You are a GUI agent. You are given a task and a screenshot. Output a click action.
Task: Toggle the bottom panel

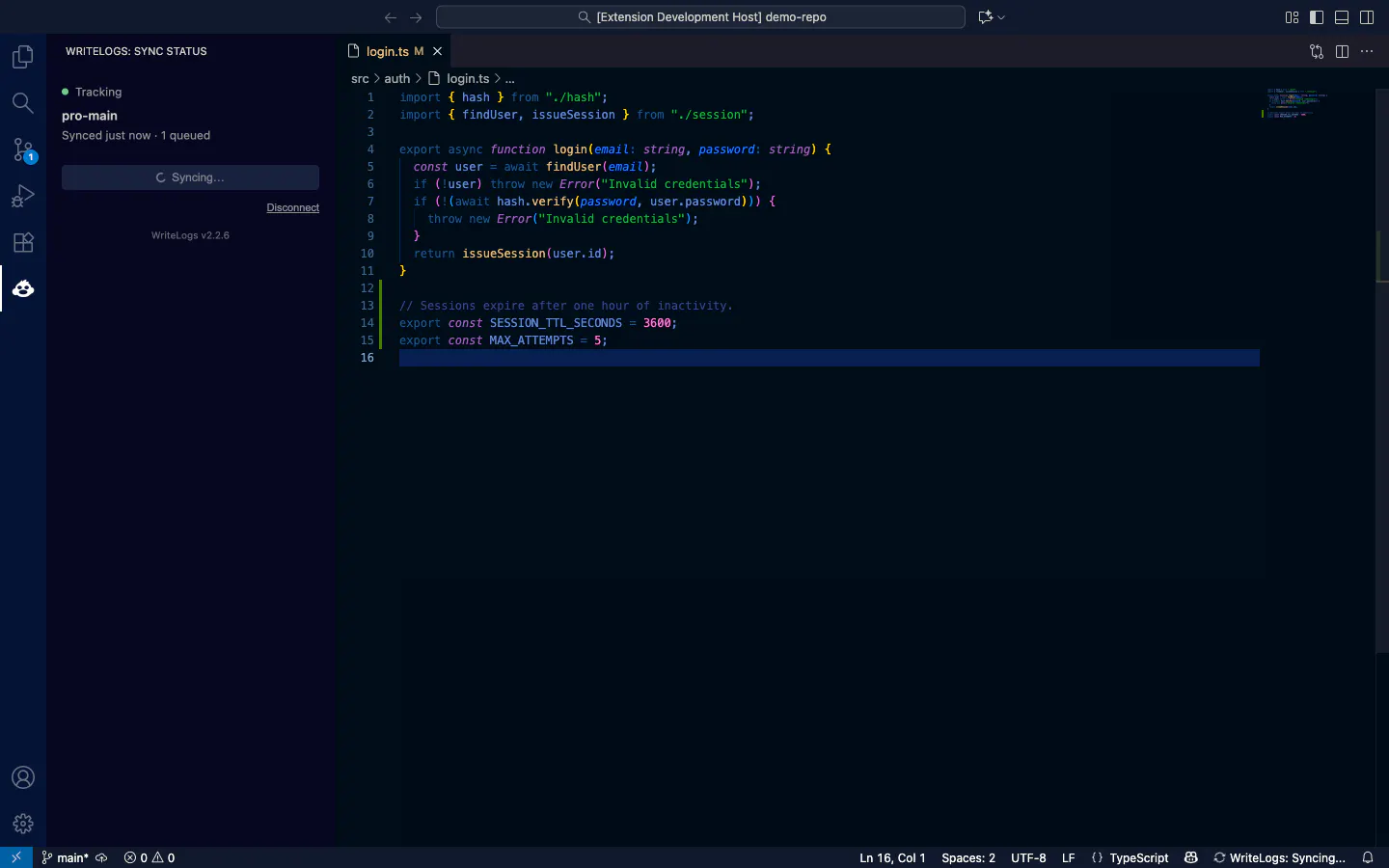coord(1342,17)
